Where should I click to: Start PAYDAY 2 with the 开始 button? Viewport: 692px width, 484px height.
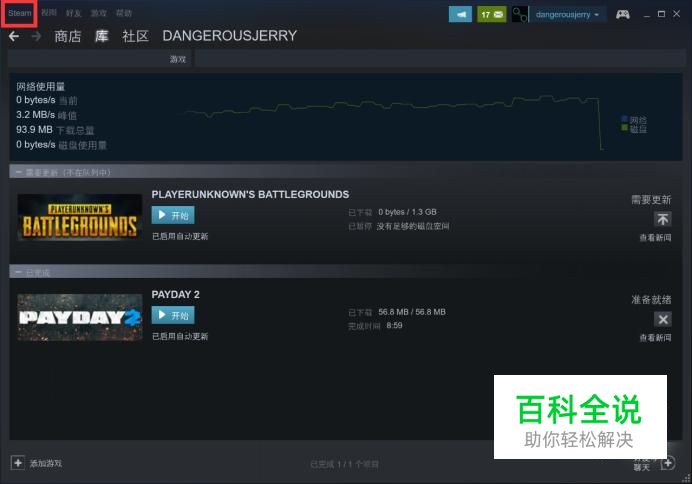tap(173, 315)
